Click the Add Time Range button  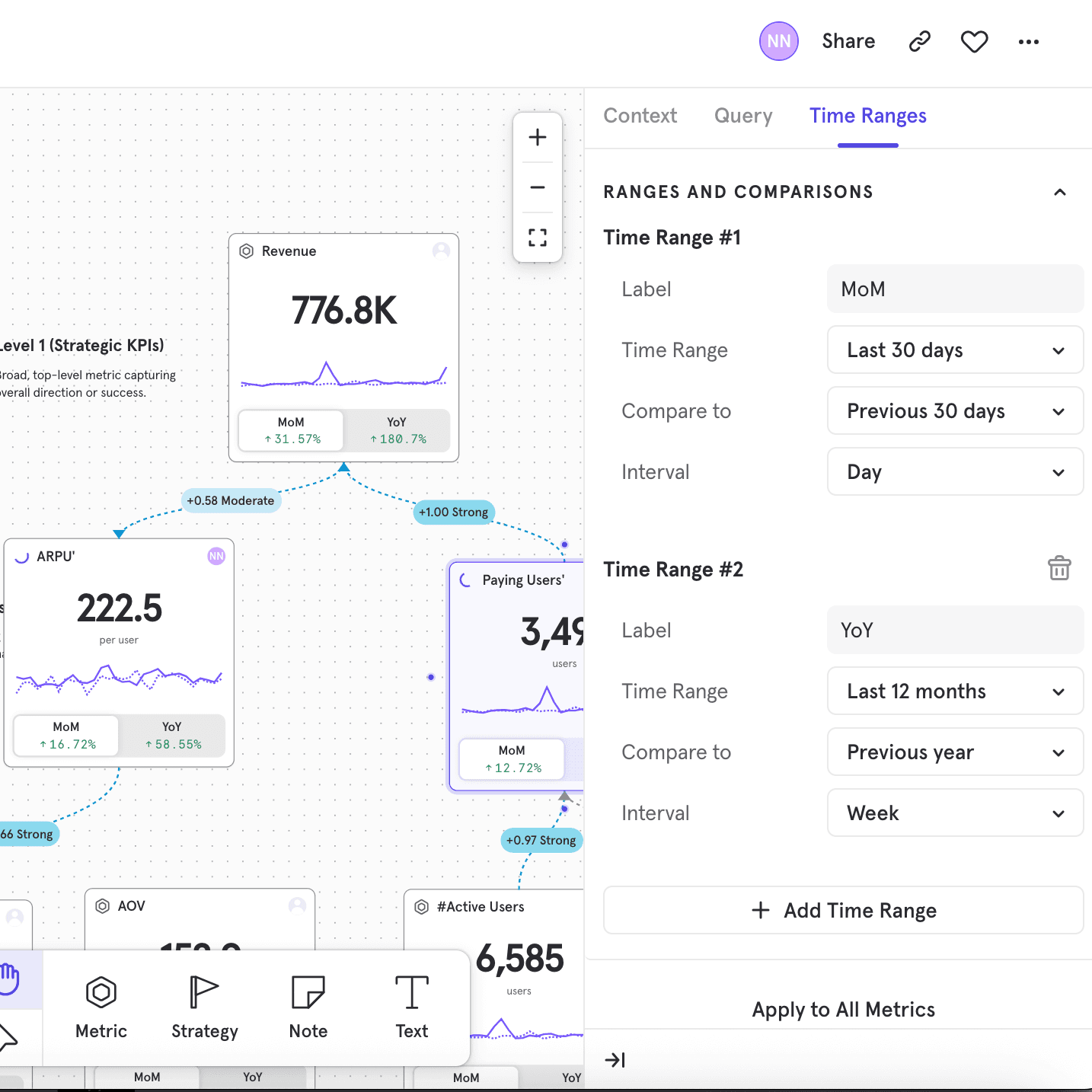point(843,910)
